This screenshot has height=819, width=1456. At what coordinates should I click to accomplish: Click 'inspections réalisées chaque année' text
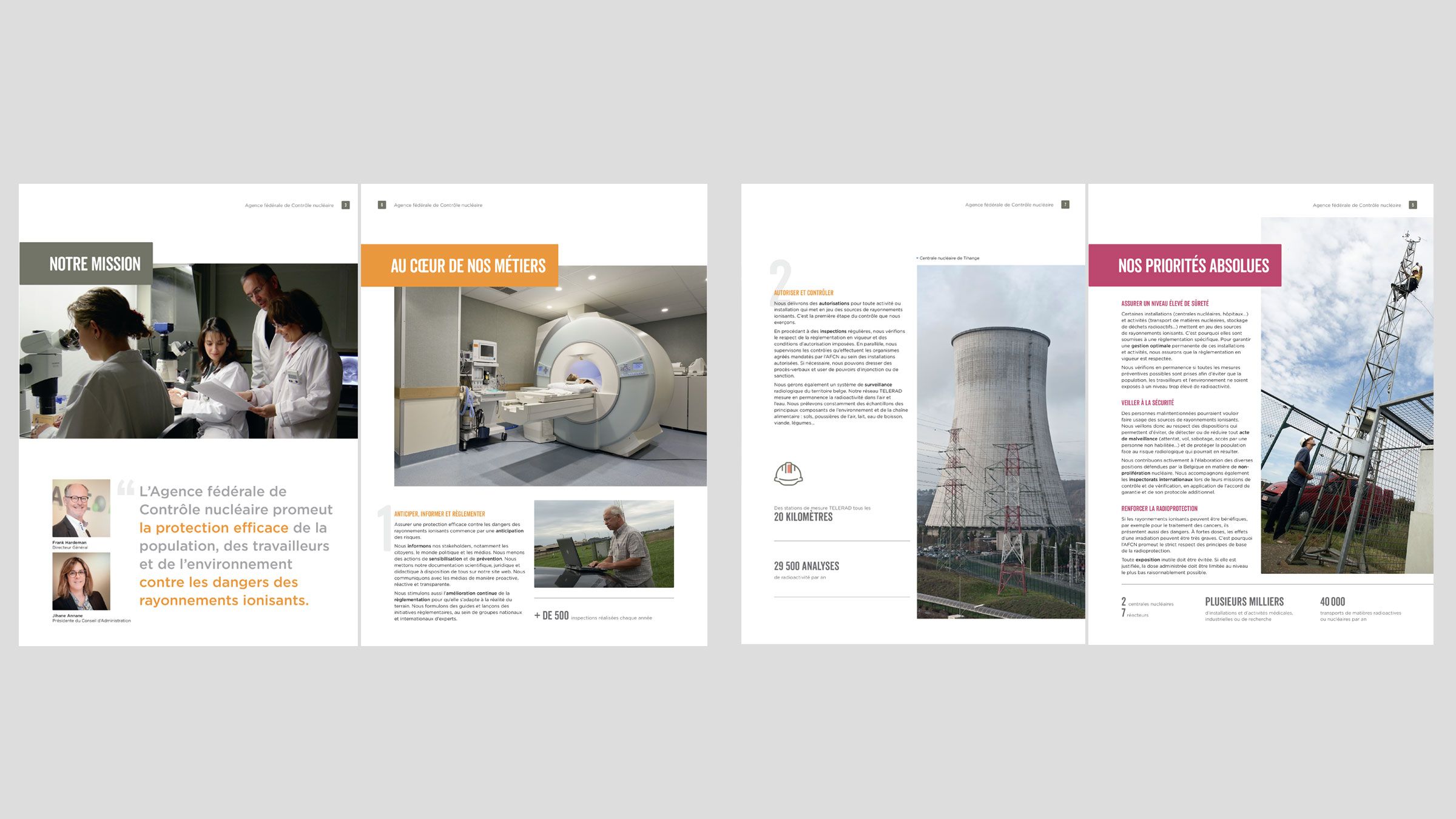tap(612, 618)
